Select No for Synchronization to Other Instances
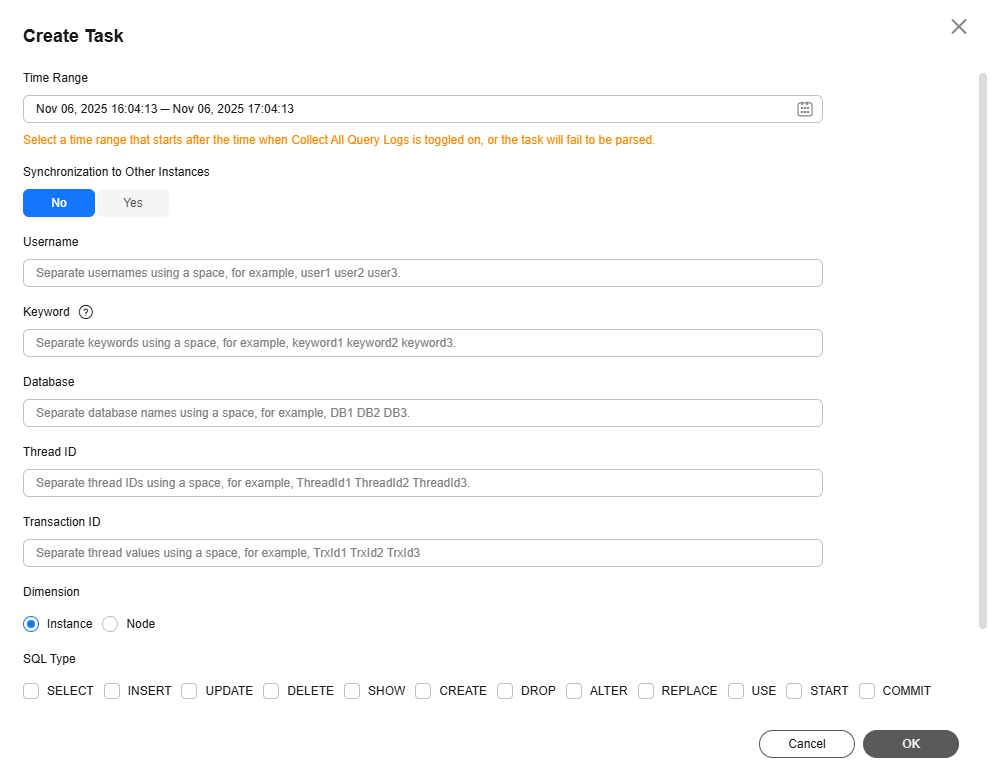991x782 pixels. [59, 203]
